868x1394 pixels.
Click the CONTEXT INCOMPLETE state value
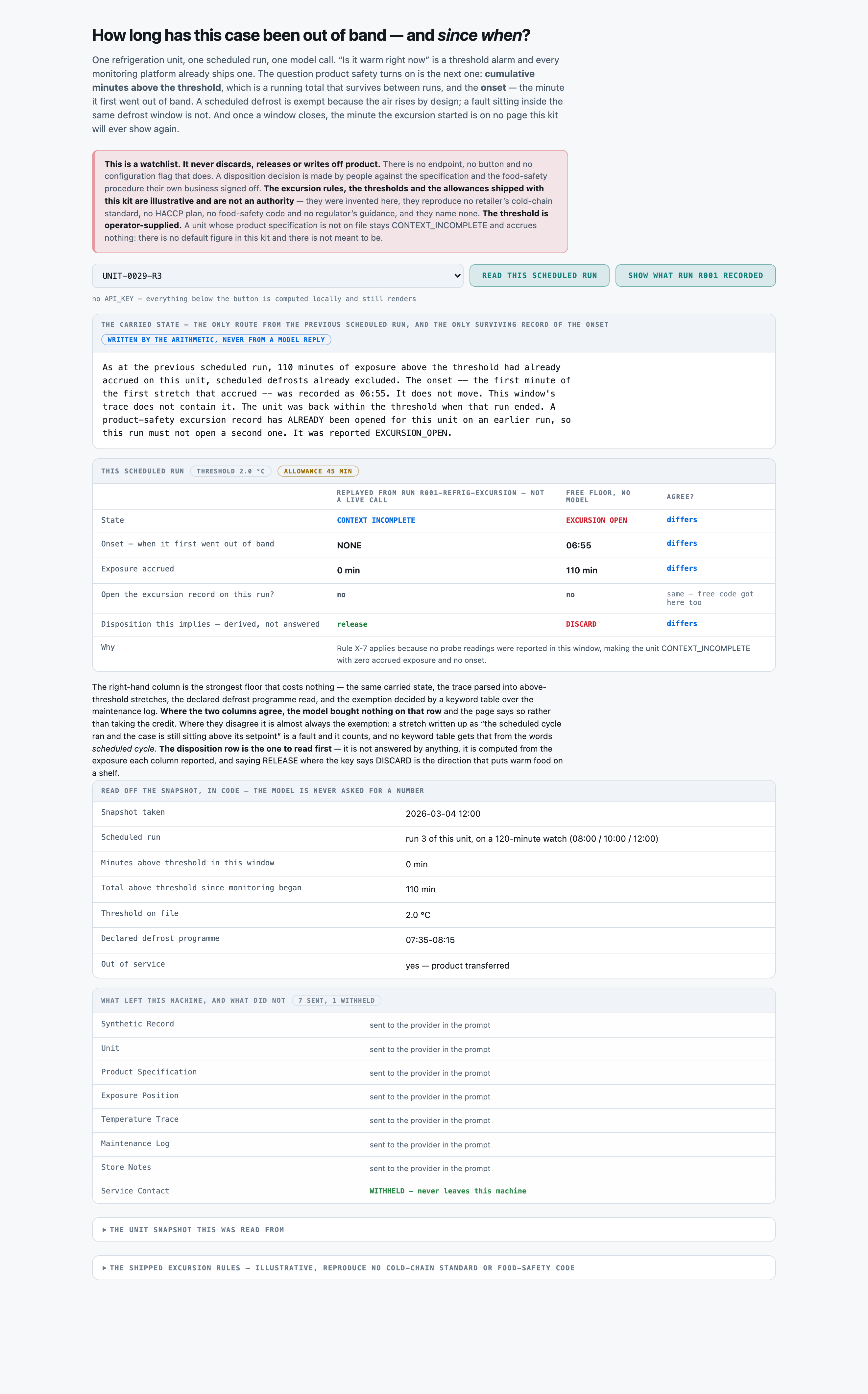point(376,520)
